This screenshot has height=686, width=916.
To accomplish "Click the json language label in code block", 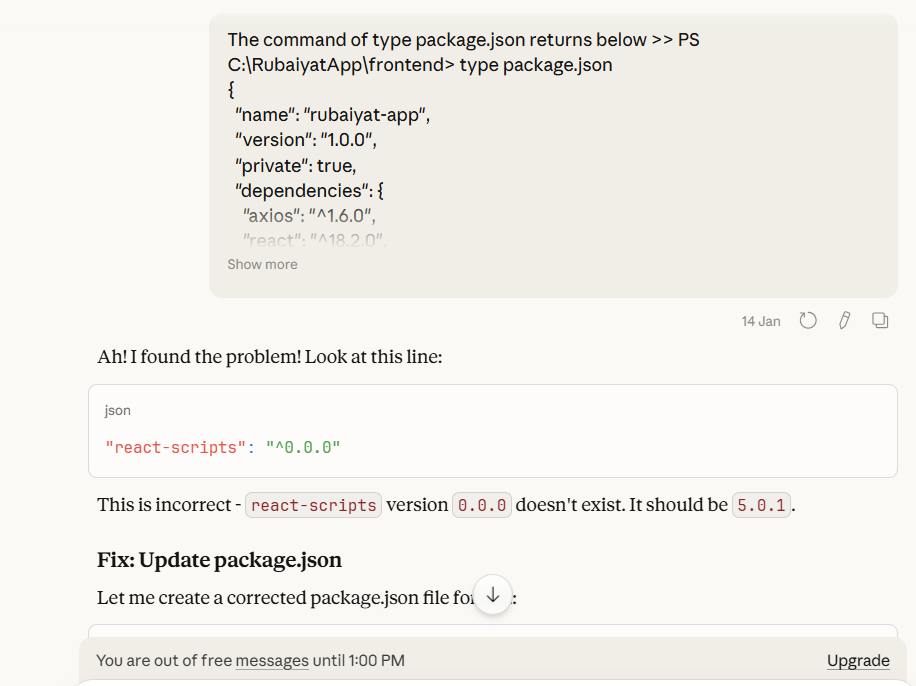I will [118, 410].
